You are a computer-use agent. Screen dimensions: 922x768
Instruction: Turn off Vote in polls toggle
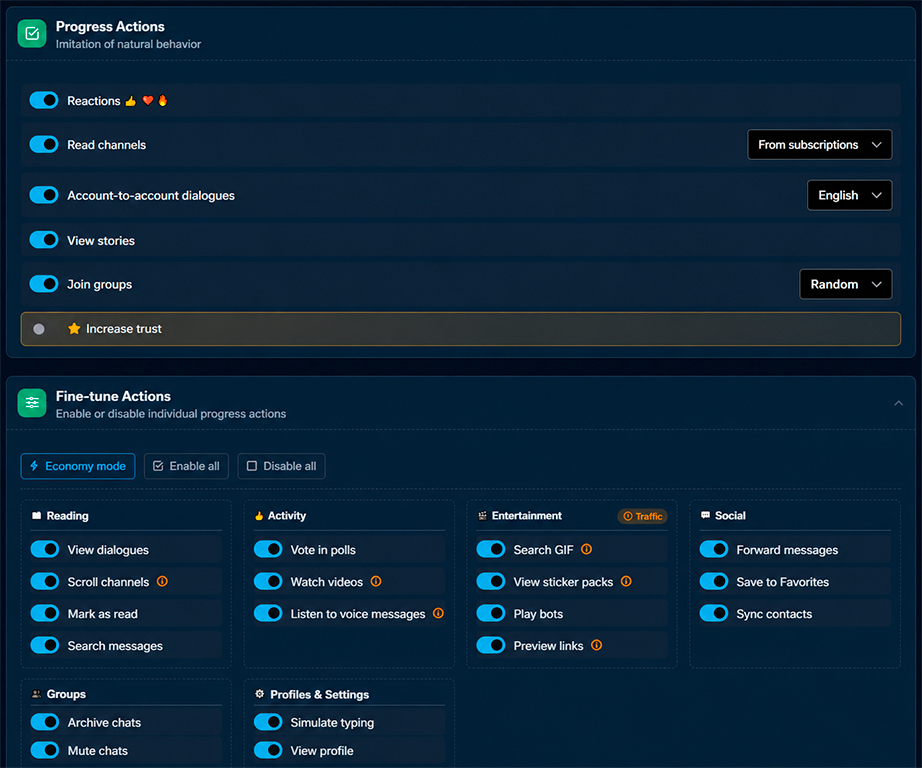click(268, 549)
